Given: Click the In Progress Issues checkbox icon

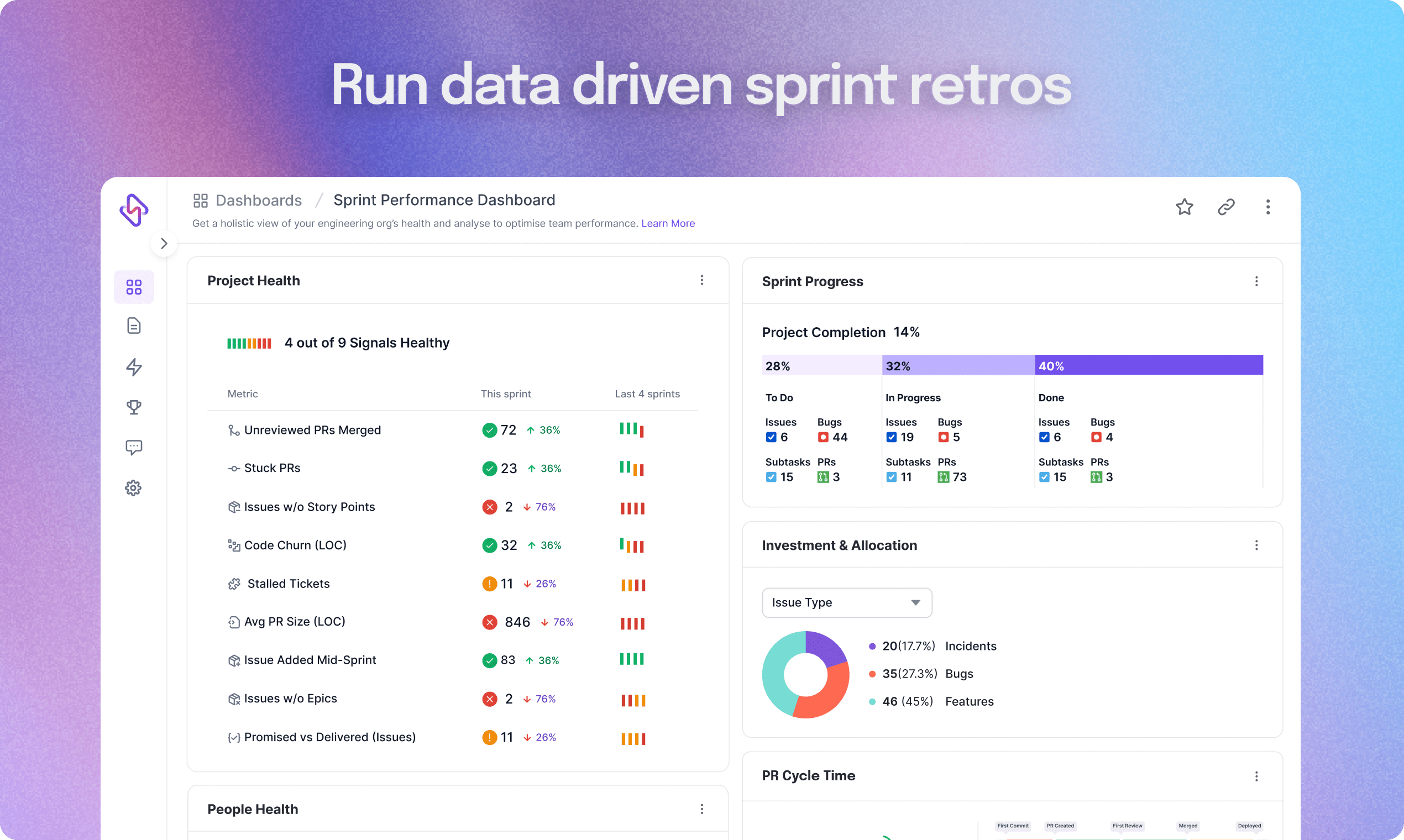Looking at the screenshot, I should [892, 437].
